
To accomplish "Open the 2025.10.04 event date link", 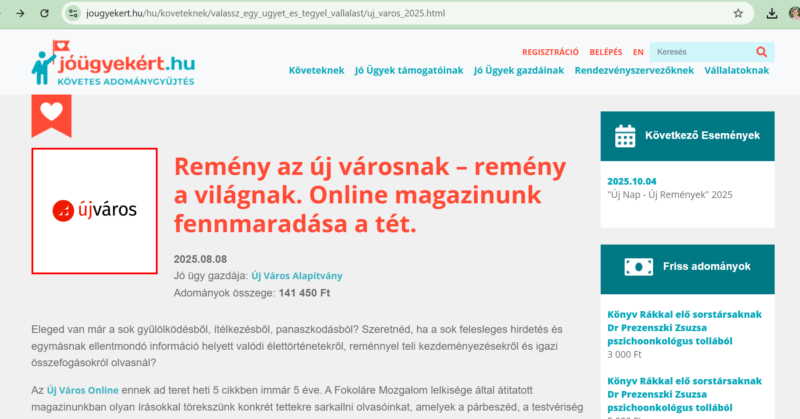I will (x=632, y=181).
